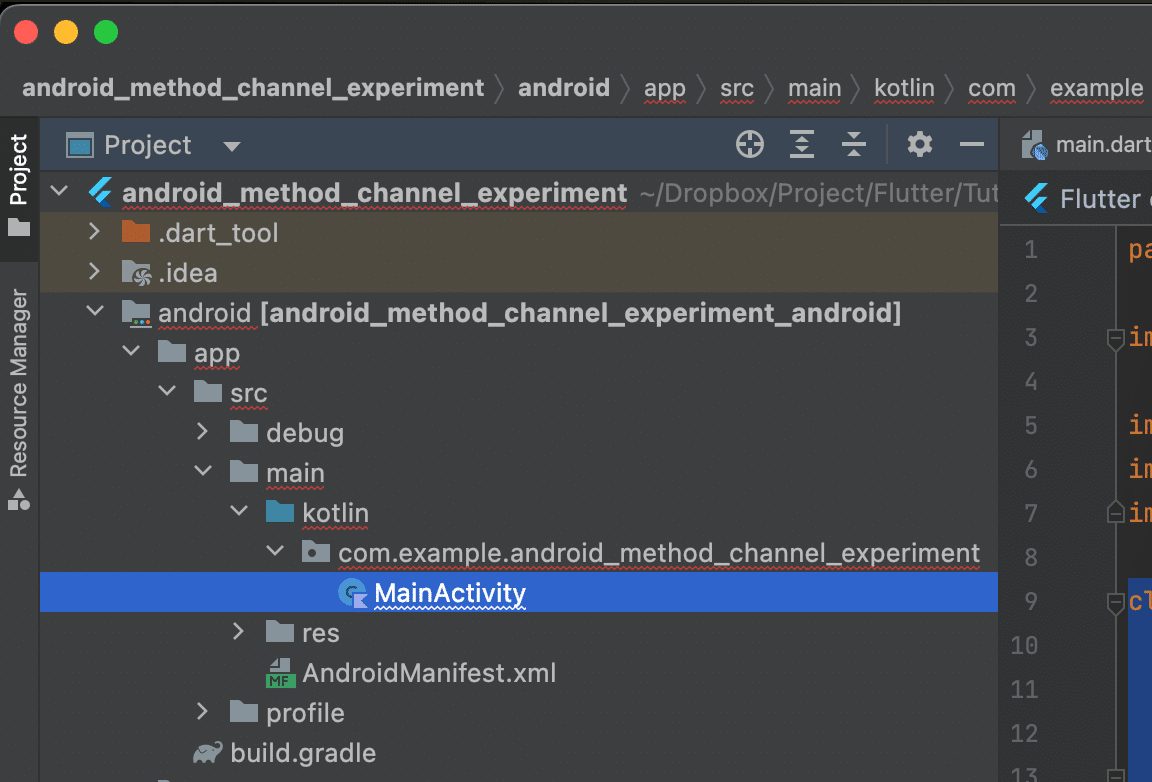Click the Gradle elephant icon beside build.gradle
This screenshot has width=1152, height=782.
tap(207, 752)
